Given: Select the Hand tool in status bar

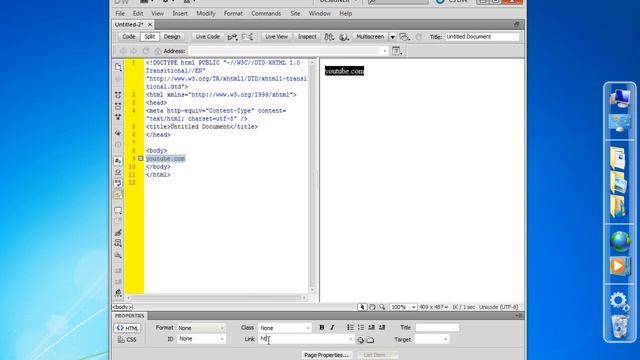Looking at the screenshot, I should coord(372,307).
